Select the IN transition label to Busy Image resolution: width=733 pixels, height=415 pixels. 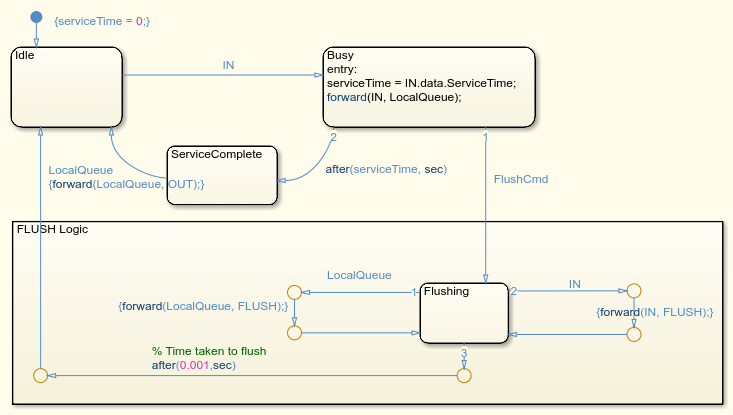pos(228,65)
